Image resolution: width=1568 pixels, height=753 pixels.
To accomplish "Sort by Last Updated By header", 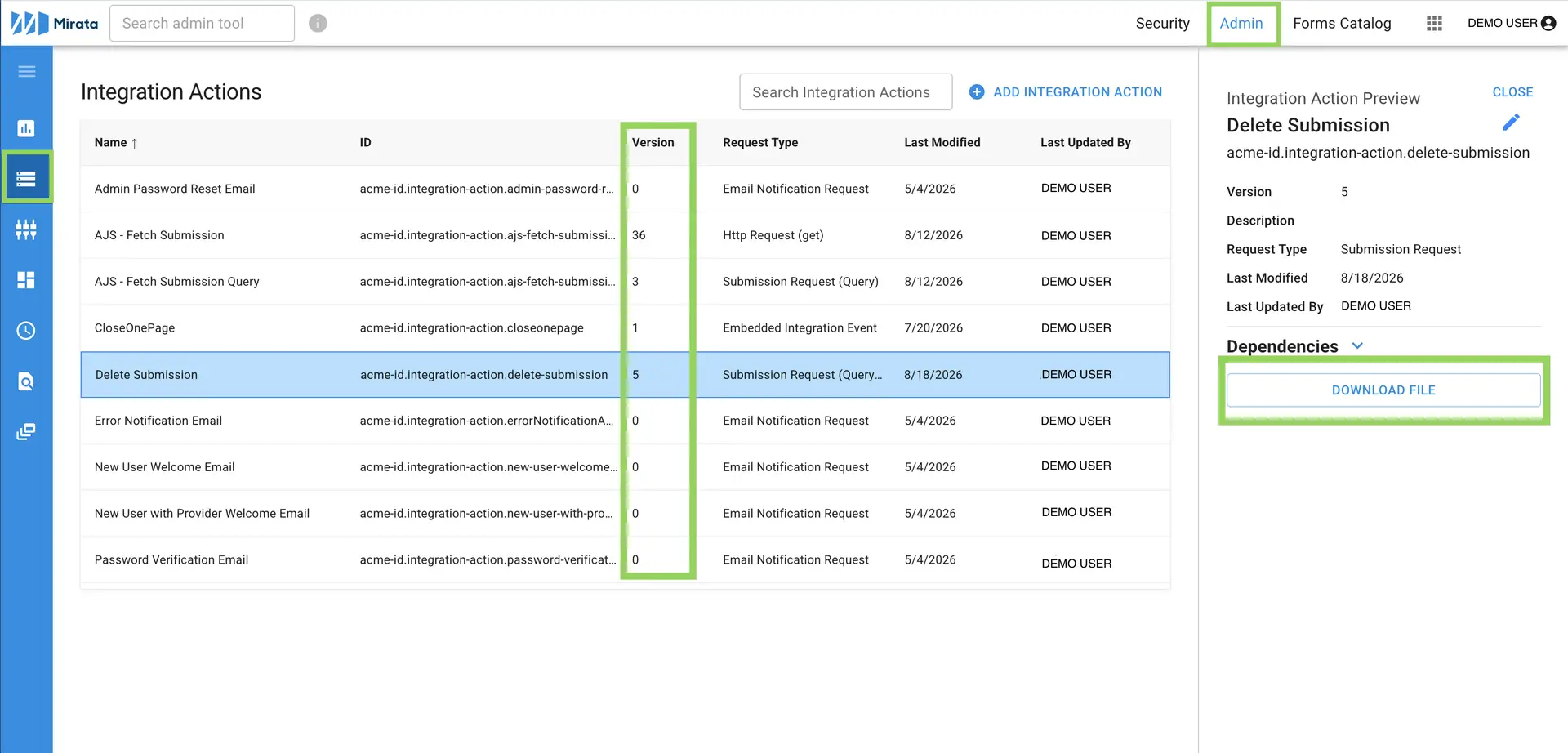I will coord(1085,142).
